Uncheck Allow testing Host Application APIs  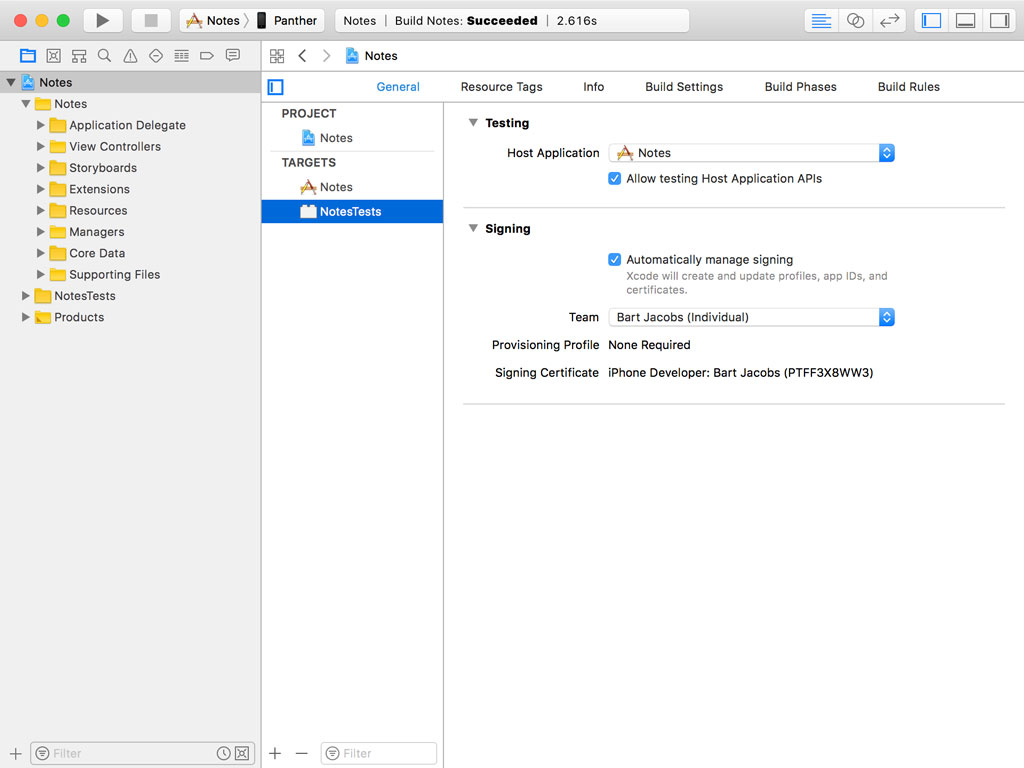[x=615, y=178]
